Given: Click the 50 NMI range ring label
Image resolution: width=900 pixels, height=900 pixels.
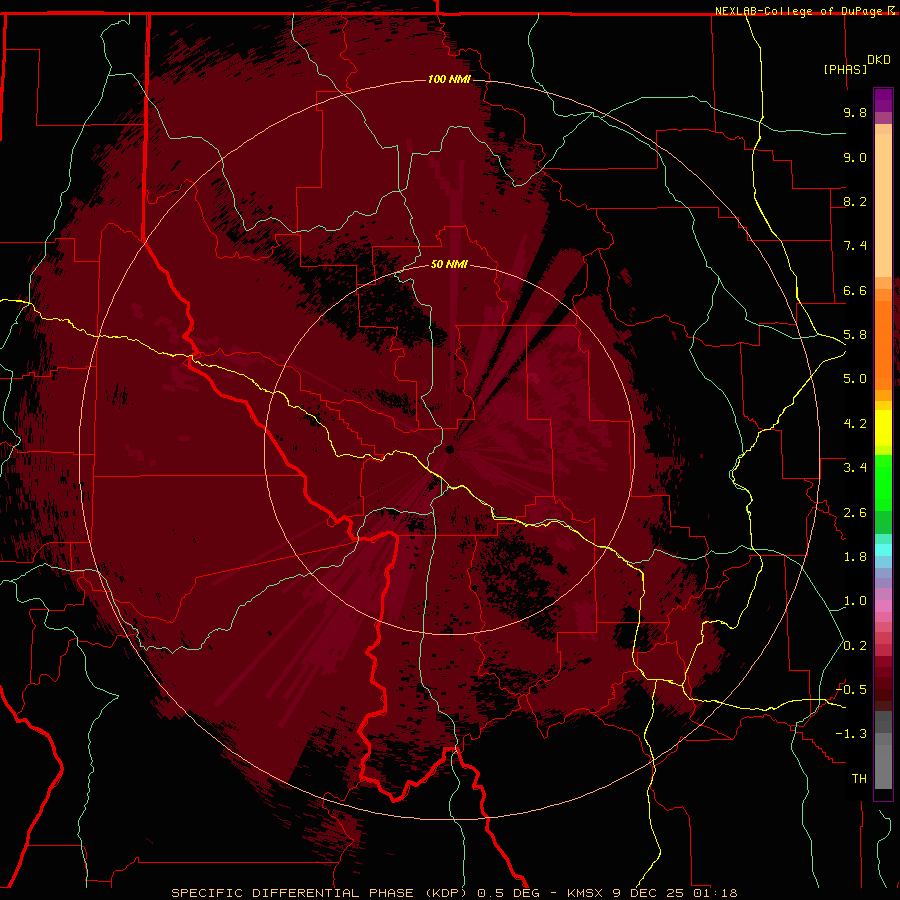Looking at the screenshot, I should click(x=449, y=264).
